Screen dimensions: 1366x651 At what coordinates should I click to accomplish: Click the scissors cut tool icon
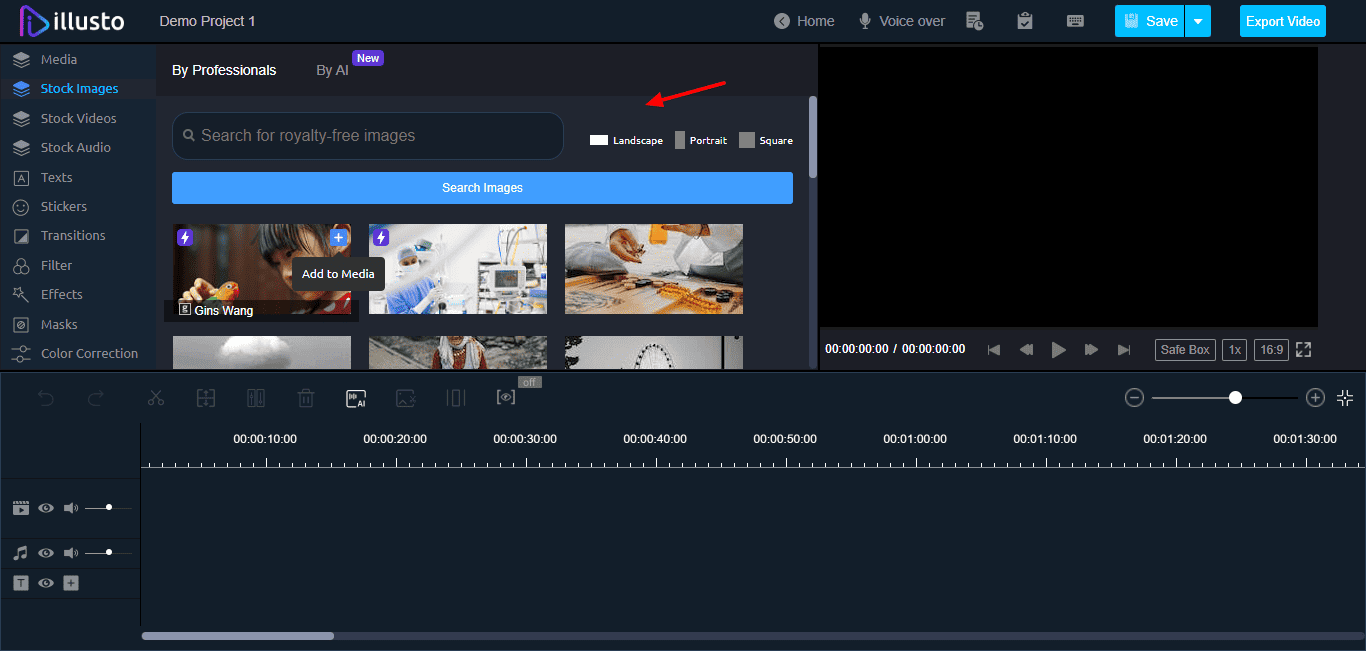click(155, 398)
